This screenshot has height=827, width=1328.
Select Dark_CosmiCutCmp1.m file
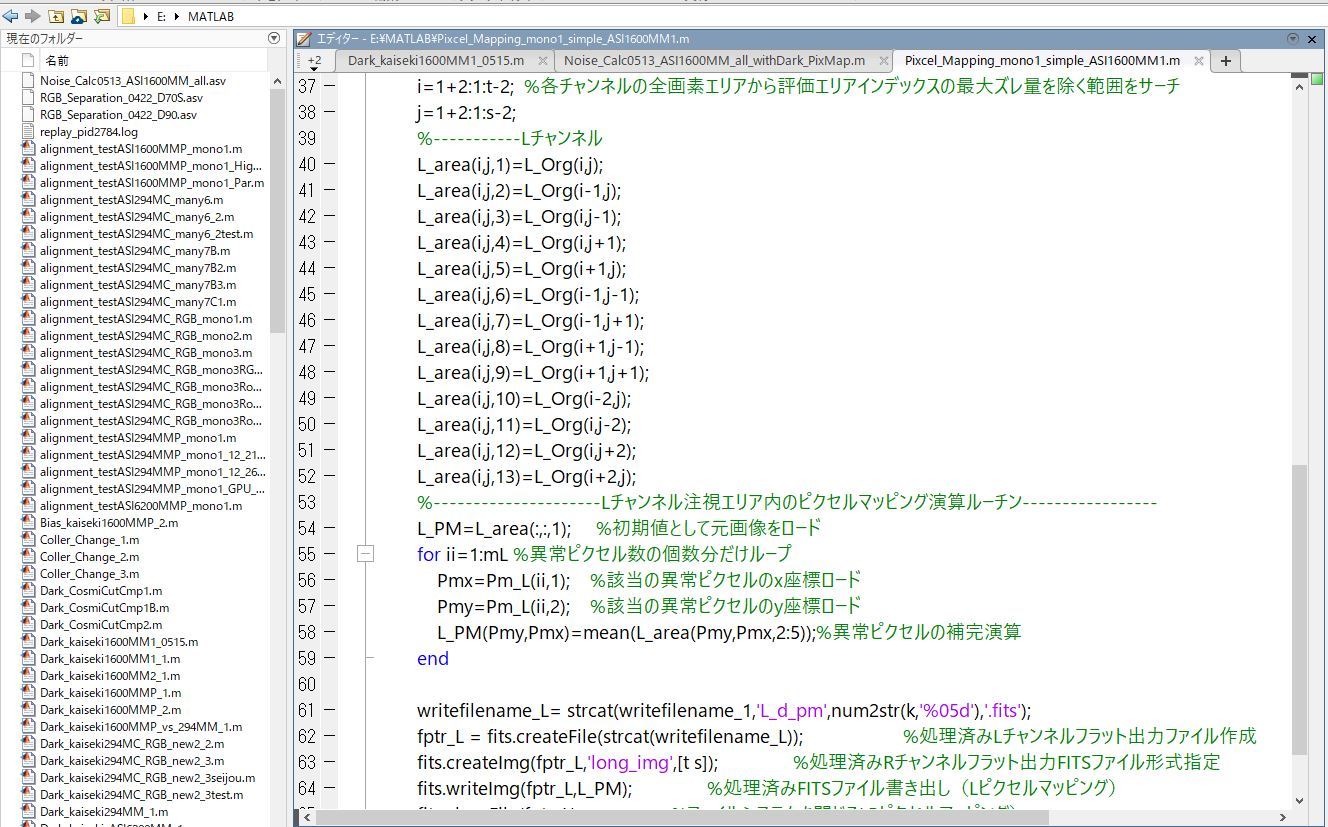point(101,590)
